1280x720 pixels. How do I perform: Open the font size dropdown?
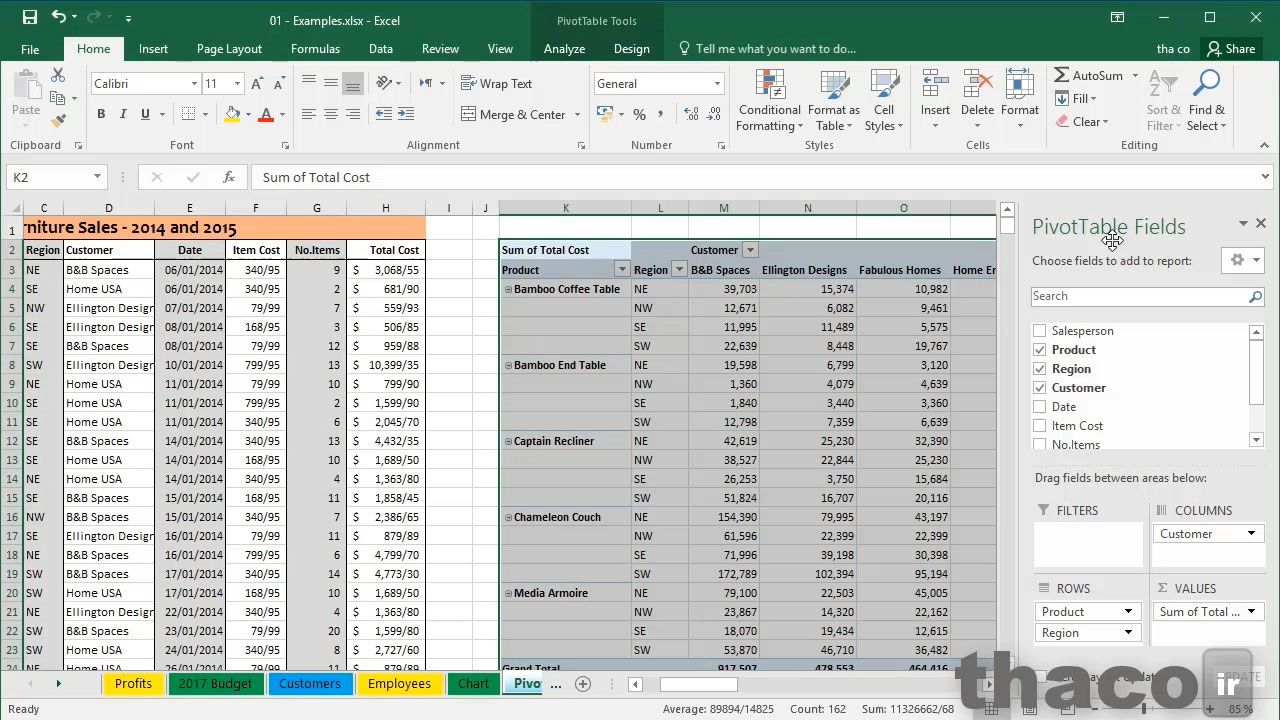point(237,84)
